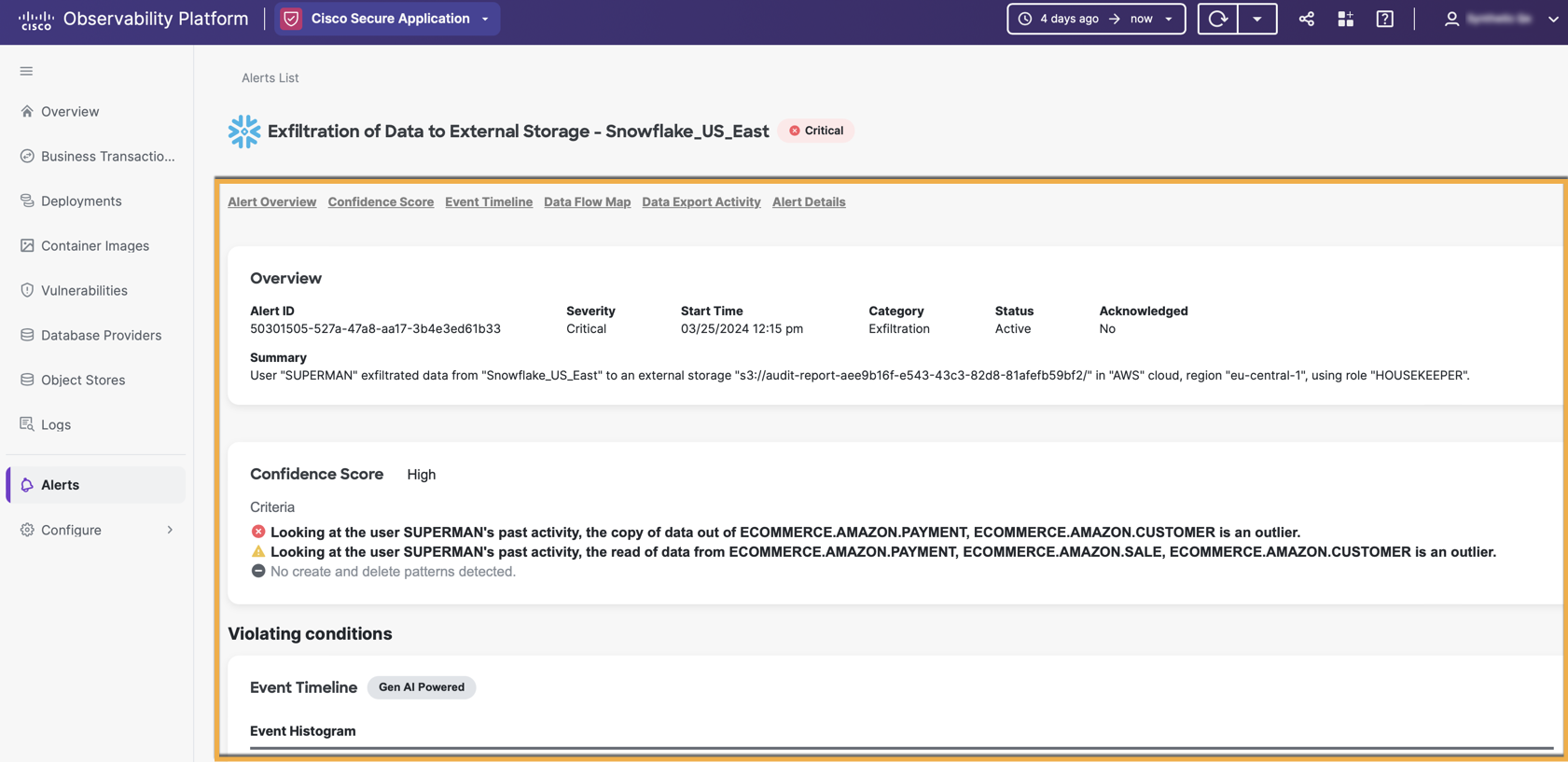Click the Critical severity badge

(x=816, y=131)
